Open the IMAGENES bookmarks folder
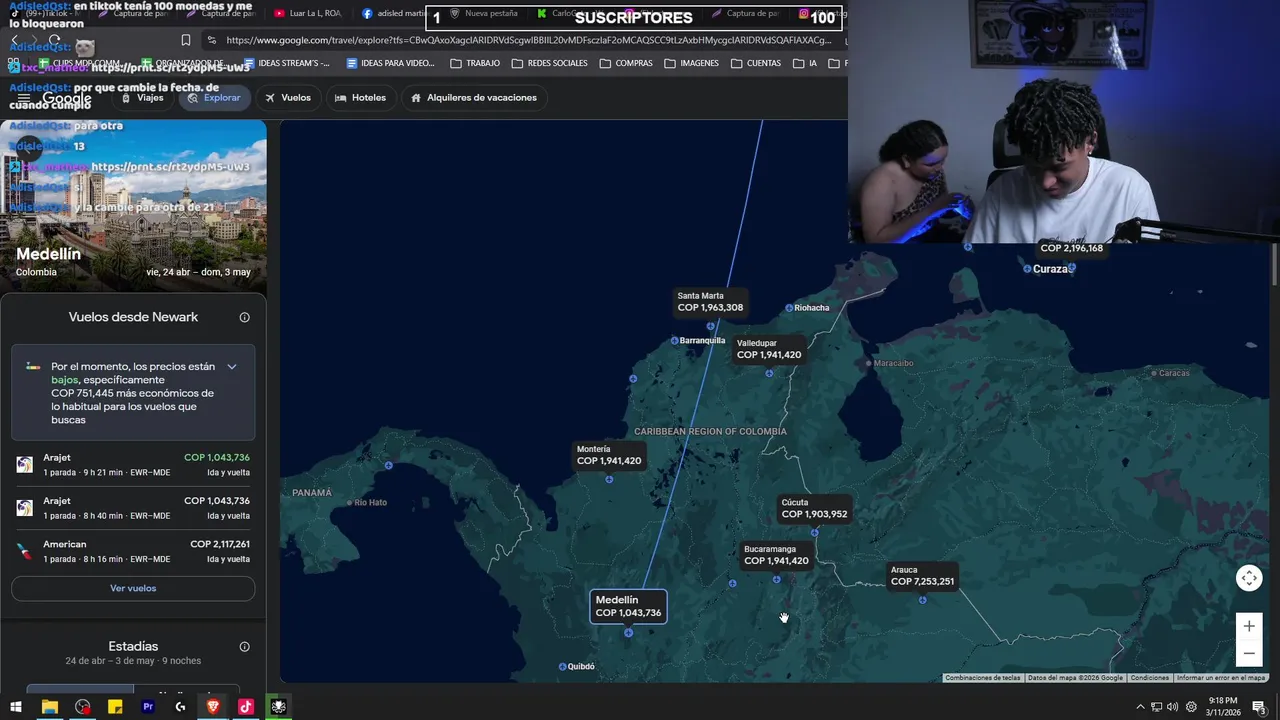1280x720 pixels. coord(691,63)
